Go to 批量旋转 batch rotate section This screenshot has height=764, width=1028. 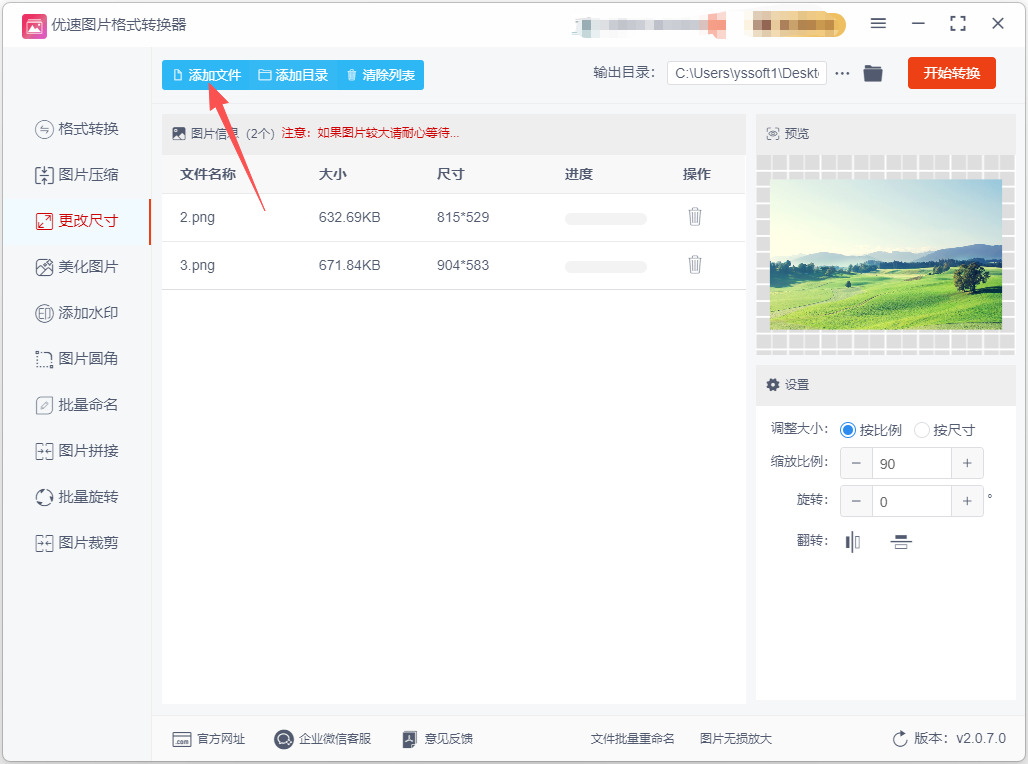coord(77,497)
